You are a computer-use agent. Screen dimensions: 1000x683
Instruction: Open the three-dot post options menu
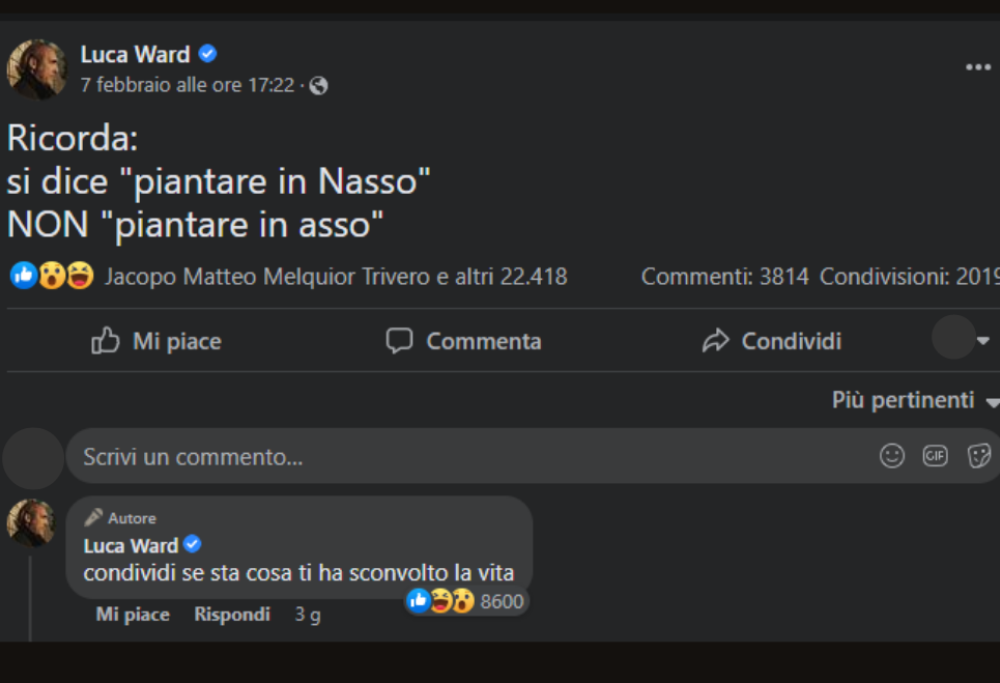[x=977, y=68]
